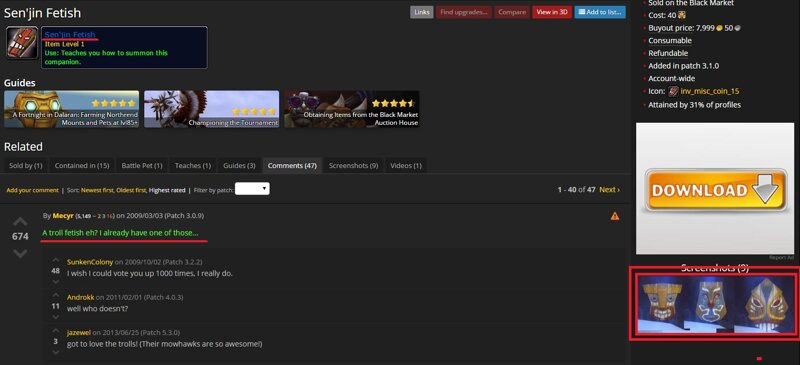Screen dimensions: 800x365
Task: Upvote Mecyr's comment with the up arrow
Action: (20, 222)
